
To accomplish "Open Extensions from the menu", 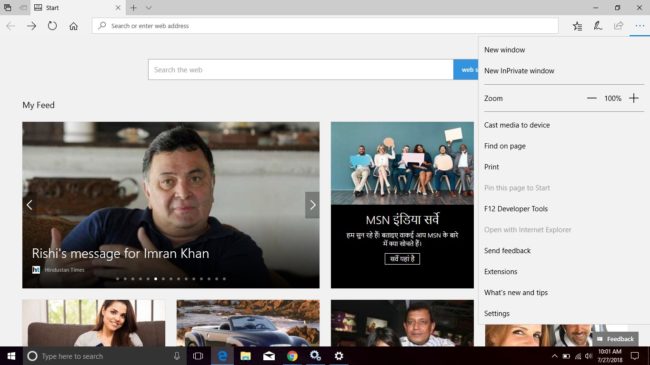I will coord(500,272).
